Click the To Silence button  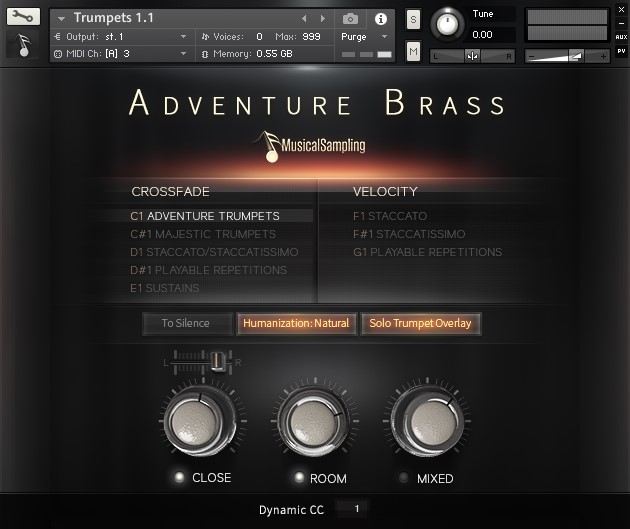point(185,323)
